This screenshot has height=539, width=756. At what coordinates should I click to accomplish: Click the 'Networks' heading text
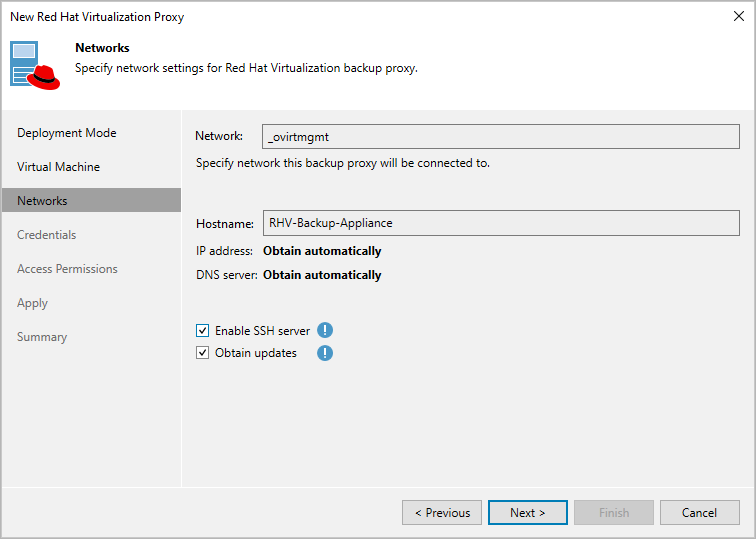pos(102,48)
